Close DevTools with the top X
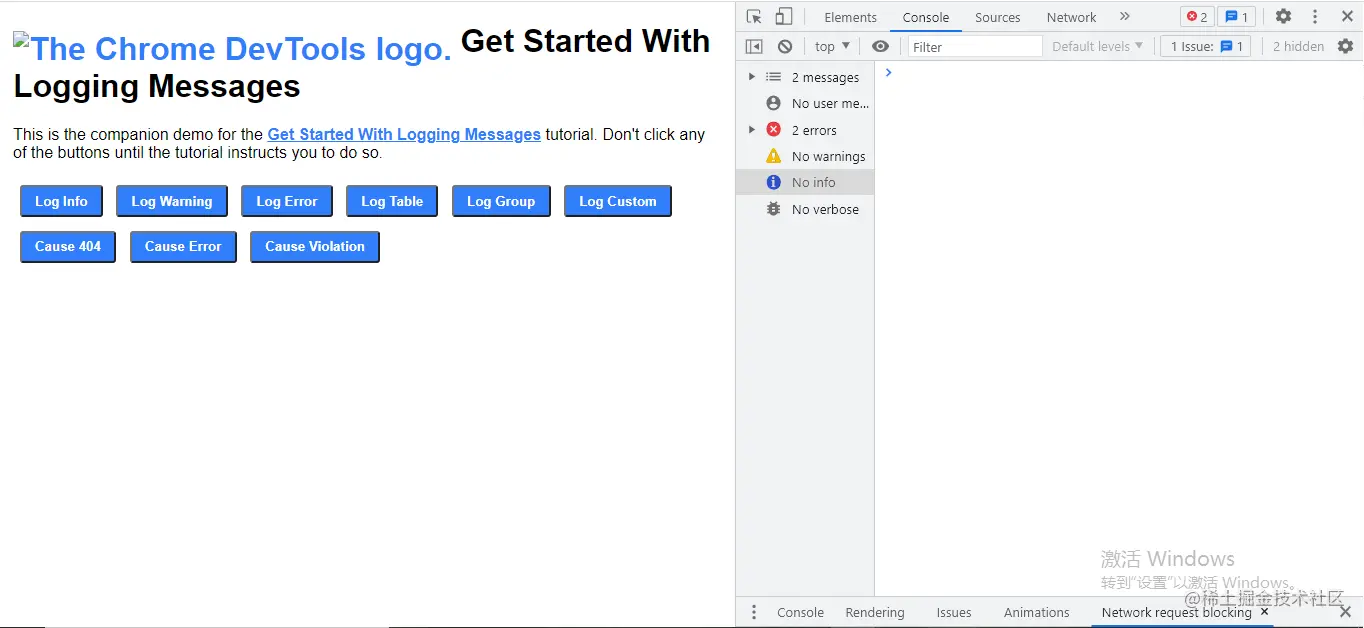Image resolution: width=1364 pixels, height=628 pixels. 1347,17
